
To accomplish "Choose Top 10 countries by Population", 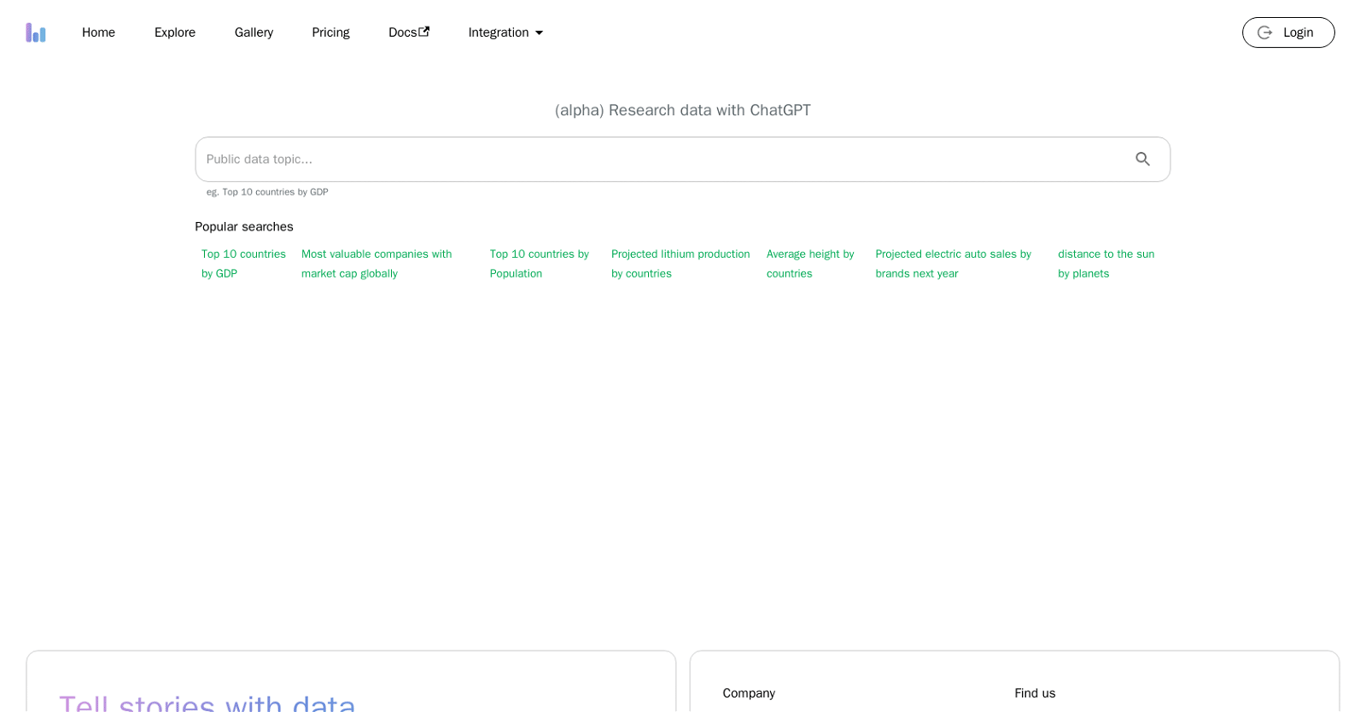I will (x=541, y=263).
